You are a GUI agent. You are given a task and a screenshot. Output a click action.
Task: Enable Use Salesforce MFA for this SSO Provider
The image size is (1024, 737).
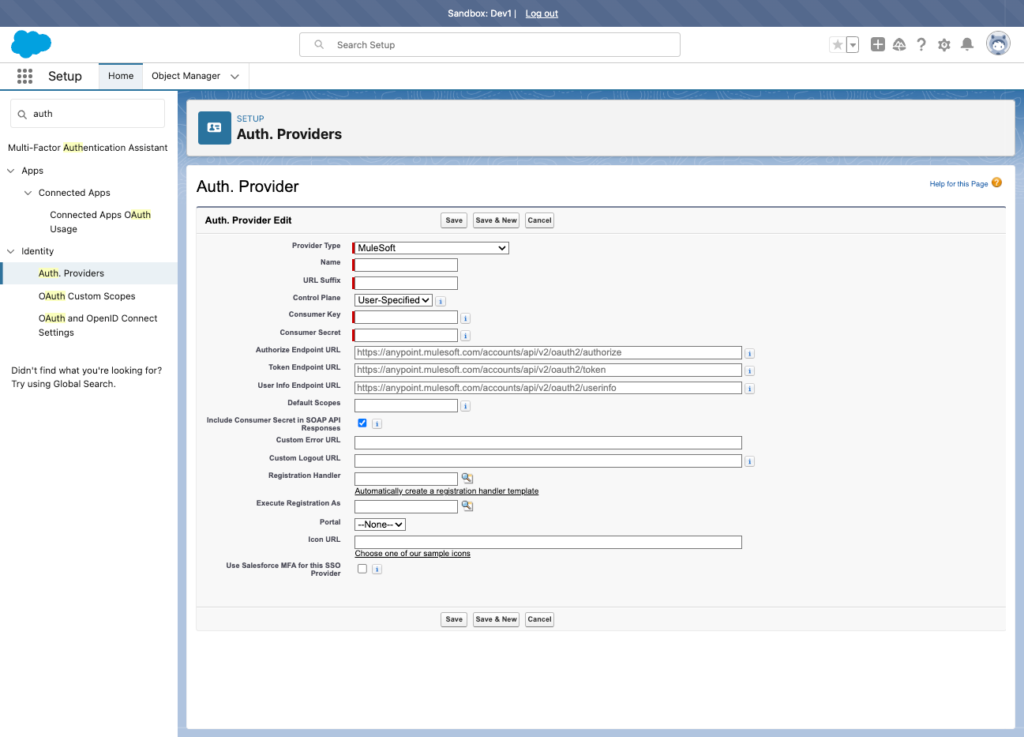tap(362, 569)
